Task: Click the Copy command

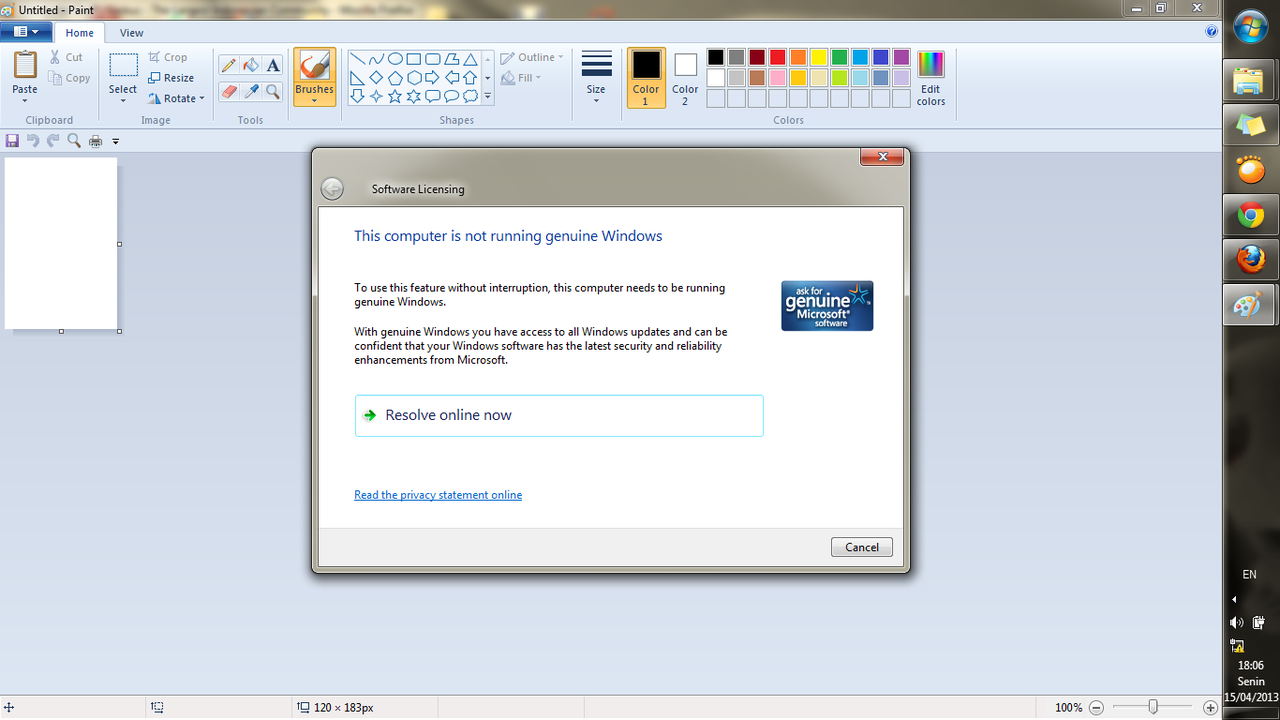Action: pyautogui.click(x=69, y=78)
